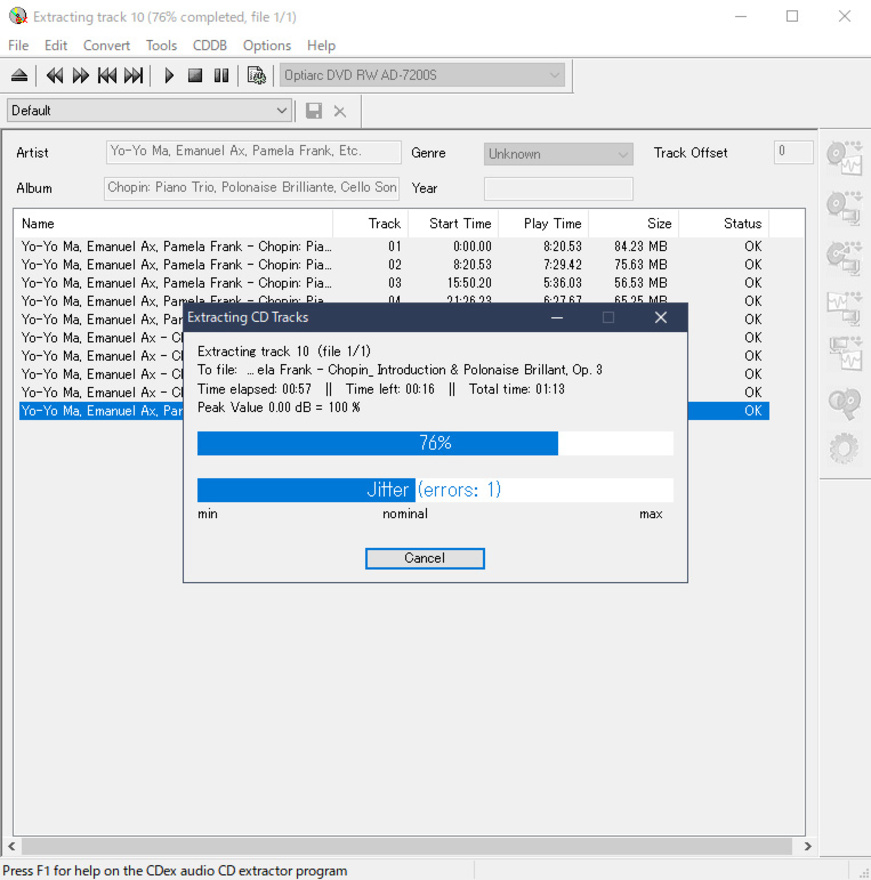Click the fast-forward (skip forward) icon
This screenshot has width=871, height=880.
click(x=81, y=76)
